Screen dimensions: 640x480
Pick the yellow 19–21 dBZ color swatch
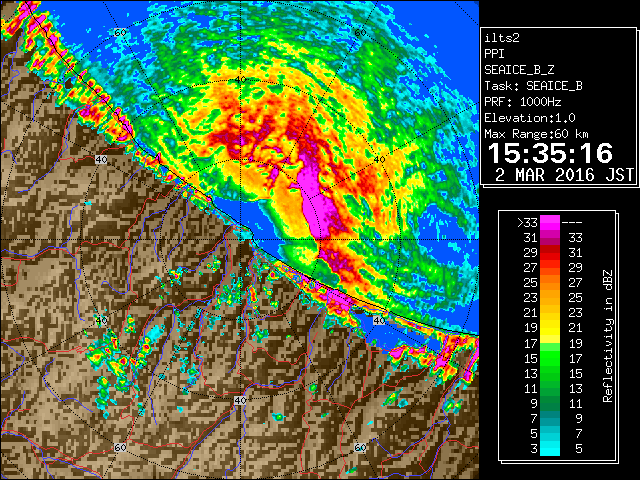(550, 328)
